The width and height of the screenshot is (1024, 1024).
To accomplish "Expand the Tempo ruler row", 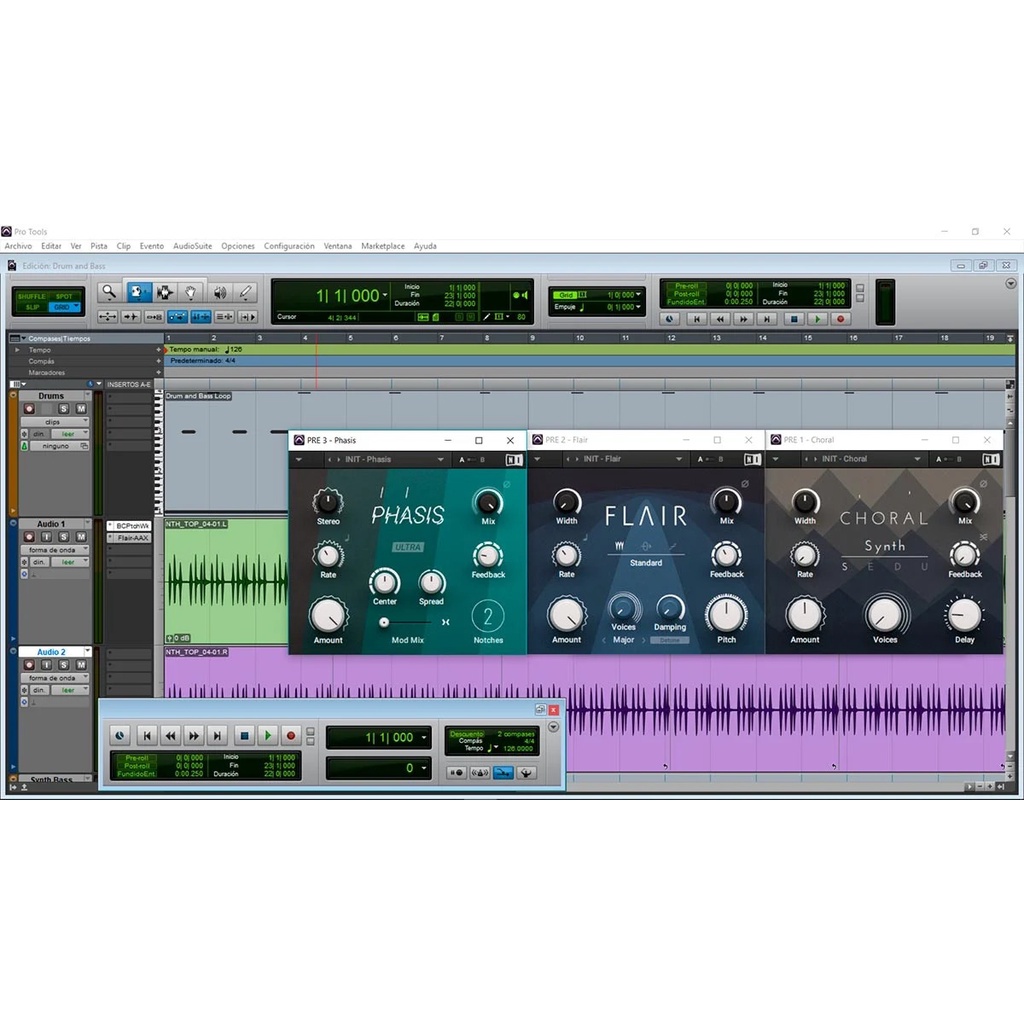I will click(x=18, y=350).
